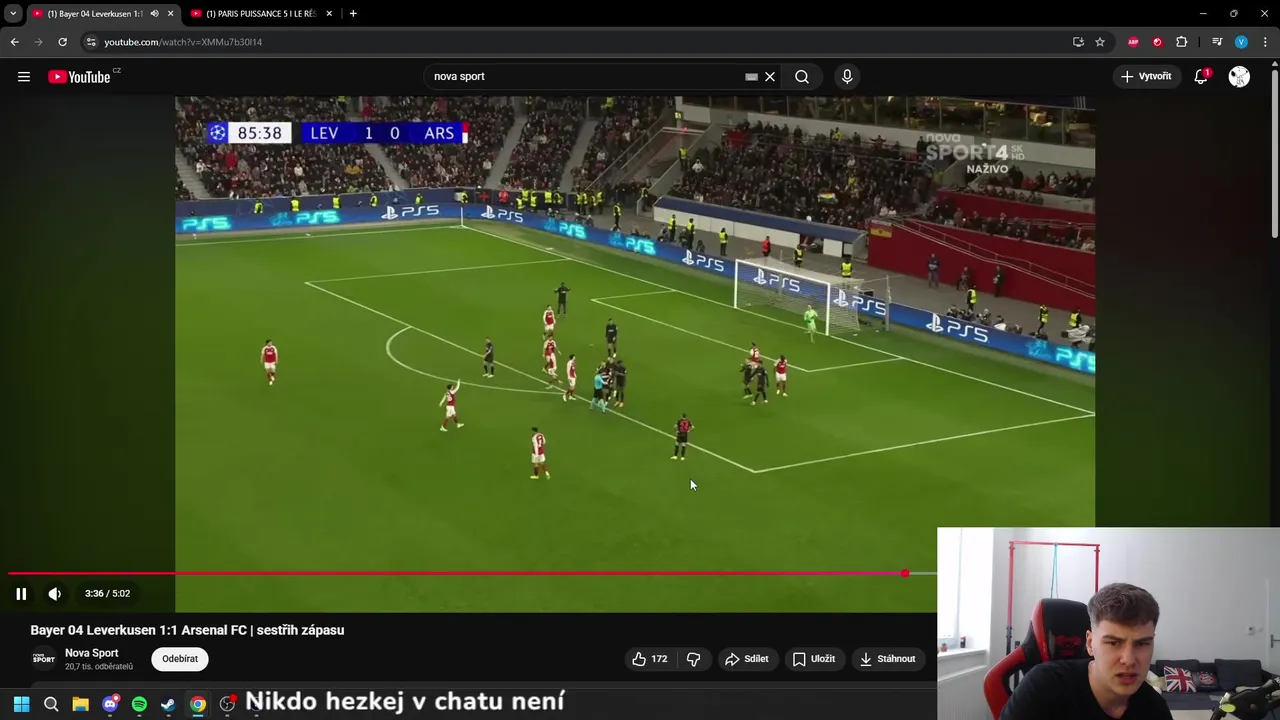Bookmark this page with the star

coord(1100,42)
